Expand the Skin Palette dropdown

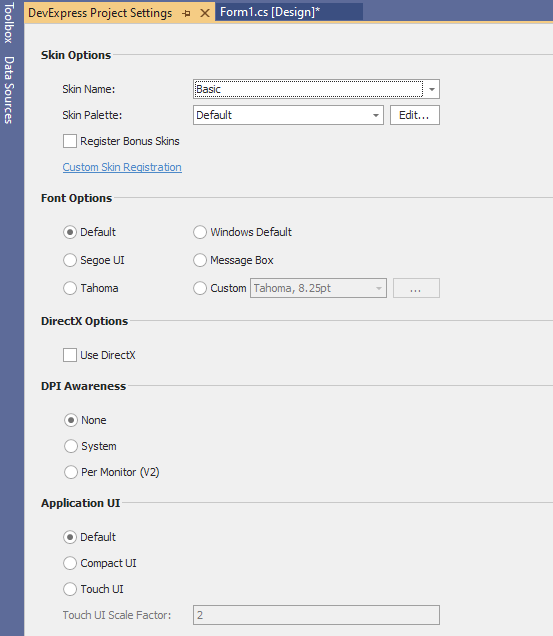[376, 115]
